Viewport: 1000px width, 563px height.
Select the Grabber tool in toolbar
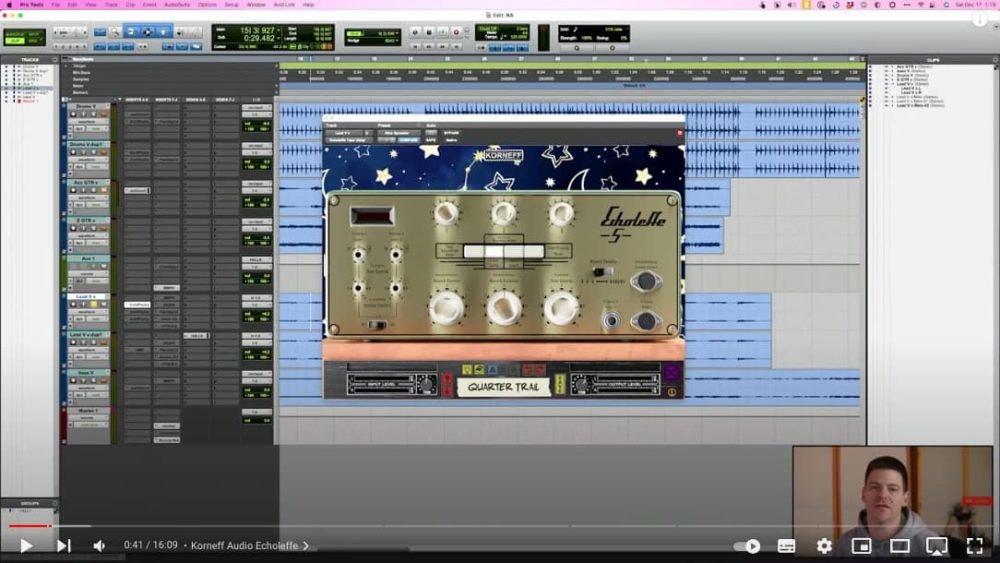point(163,32)
